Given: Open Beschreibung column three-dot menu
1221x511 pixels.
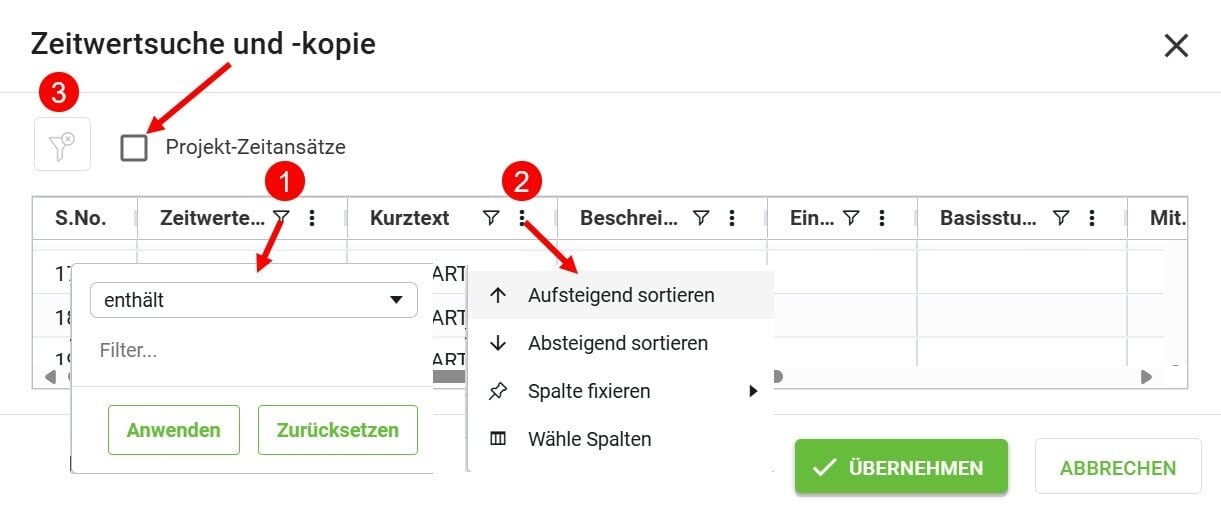Looking at the screenshot, I should (732, 217).
